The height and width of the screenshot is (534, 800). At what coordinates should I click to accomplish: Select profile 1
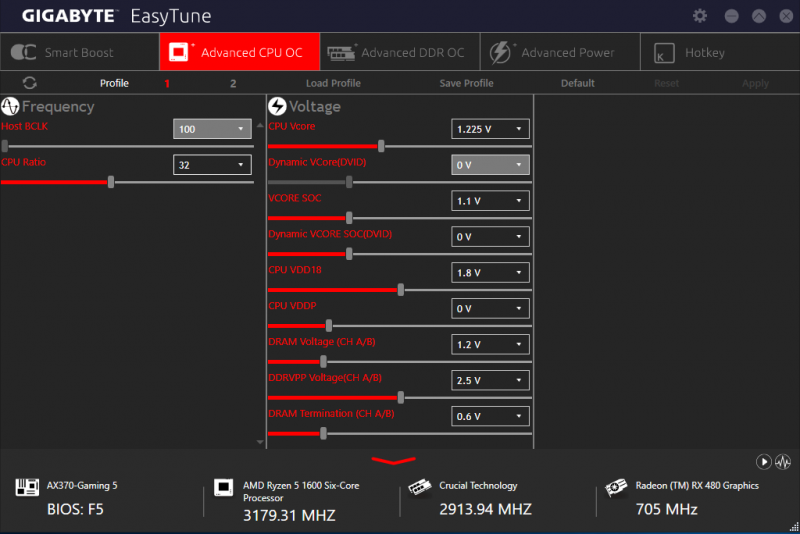click(167, 83)
